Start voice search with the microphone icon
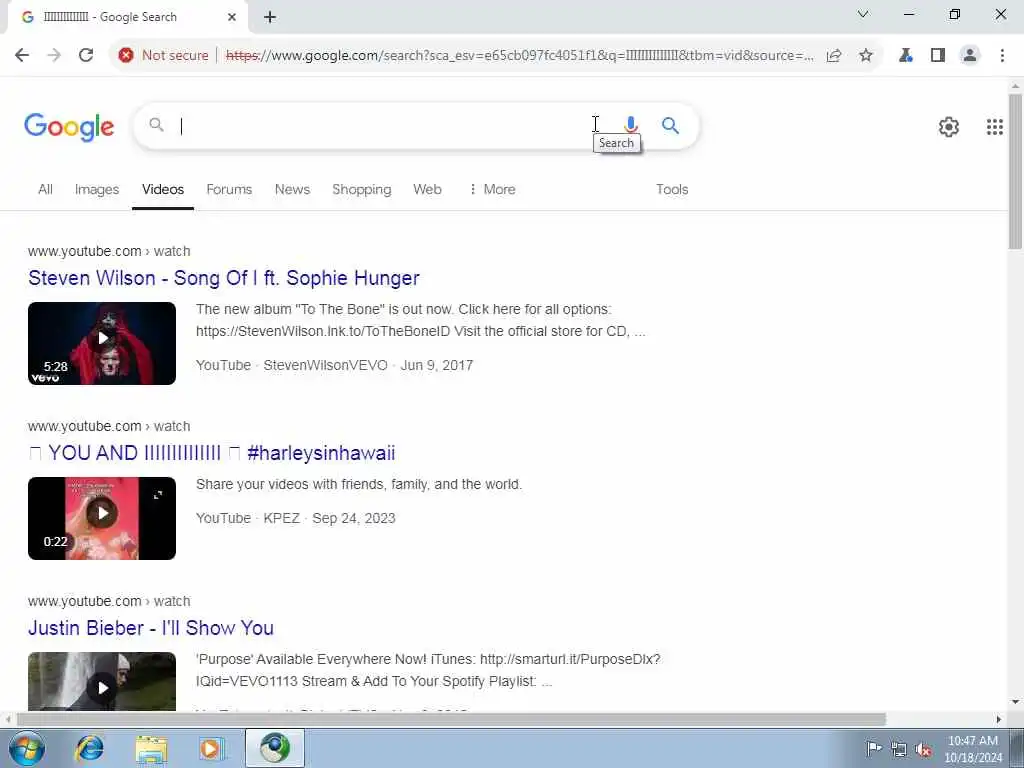1024x768 pixels. point(631,125)
